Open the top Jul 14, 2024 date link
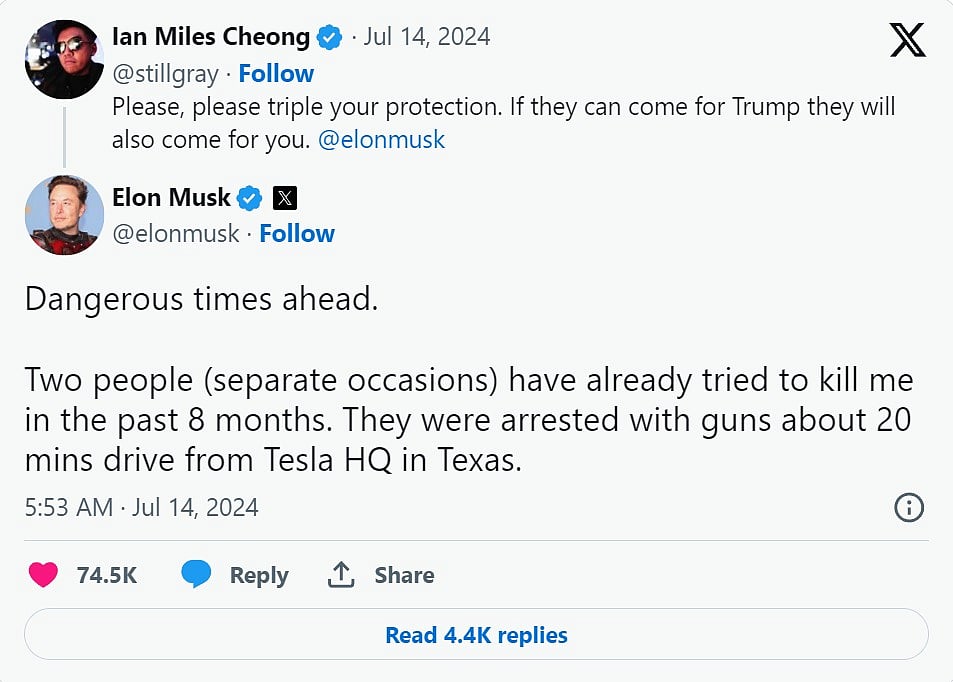This screenshot has height=682, width=953. coord(427,38)
